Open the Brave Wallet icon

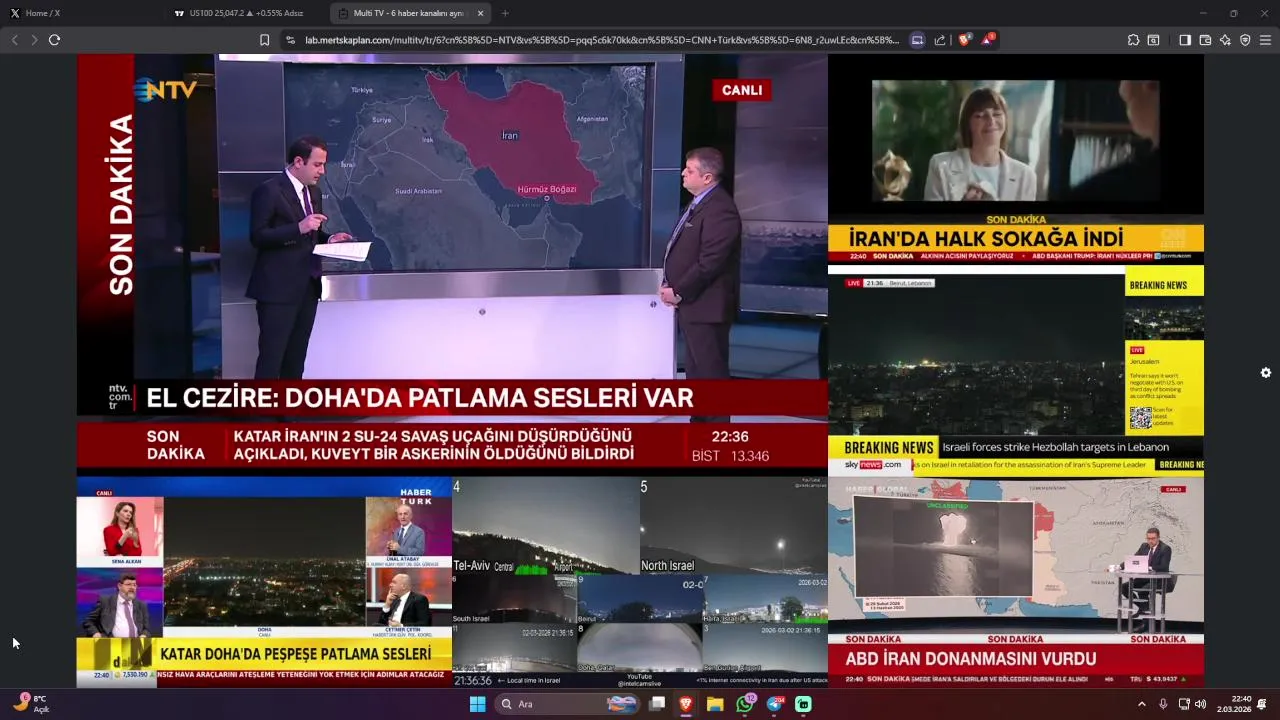[x=1205, y=40]
